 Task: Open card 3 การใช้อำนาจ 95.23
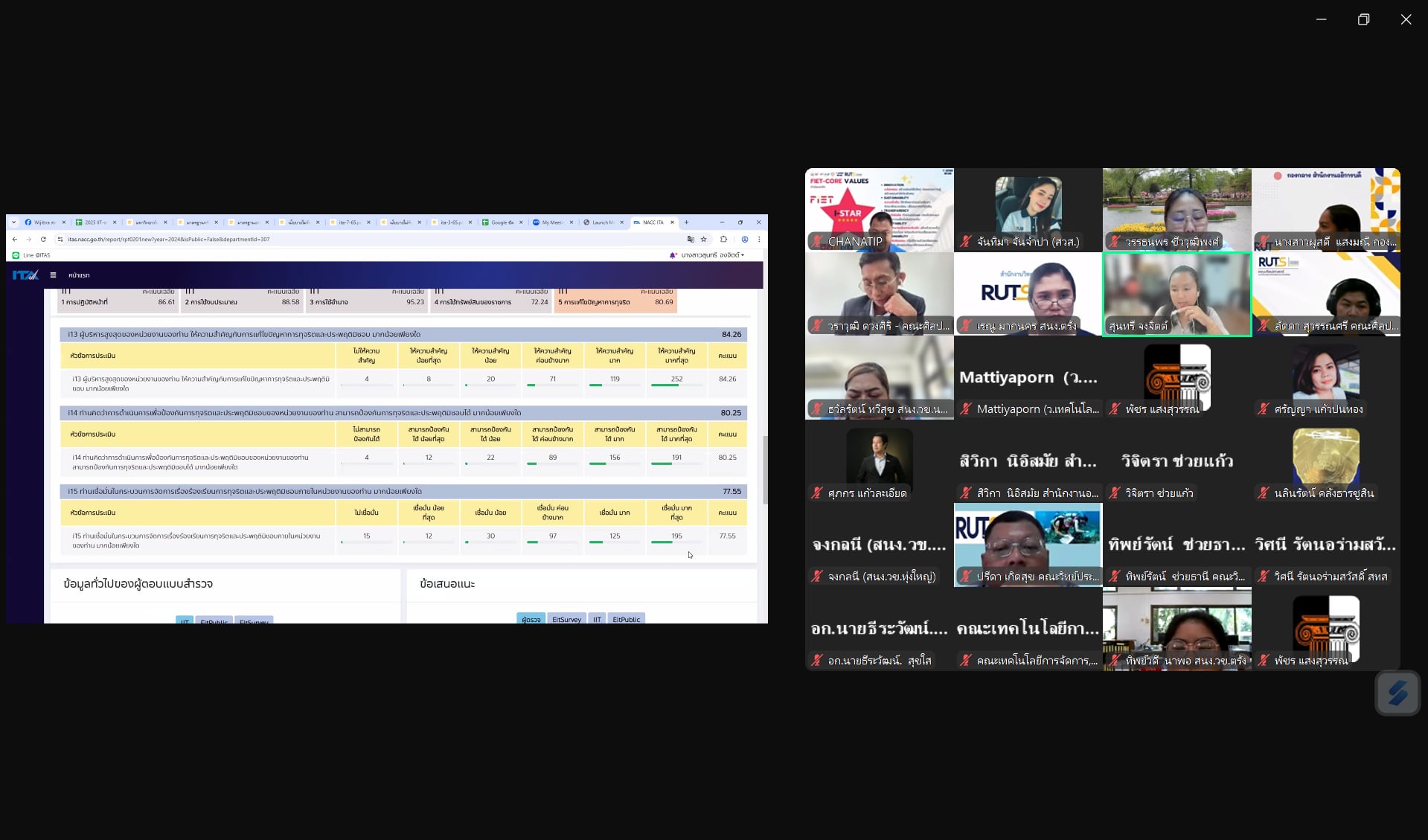point(366,301)
